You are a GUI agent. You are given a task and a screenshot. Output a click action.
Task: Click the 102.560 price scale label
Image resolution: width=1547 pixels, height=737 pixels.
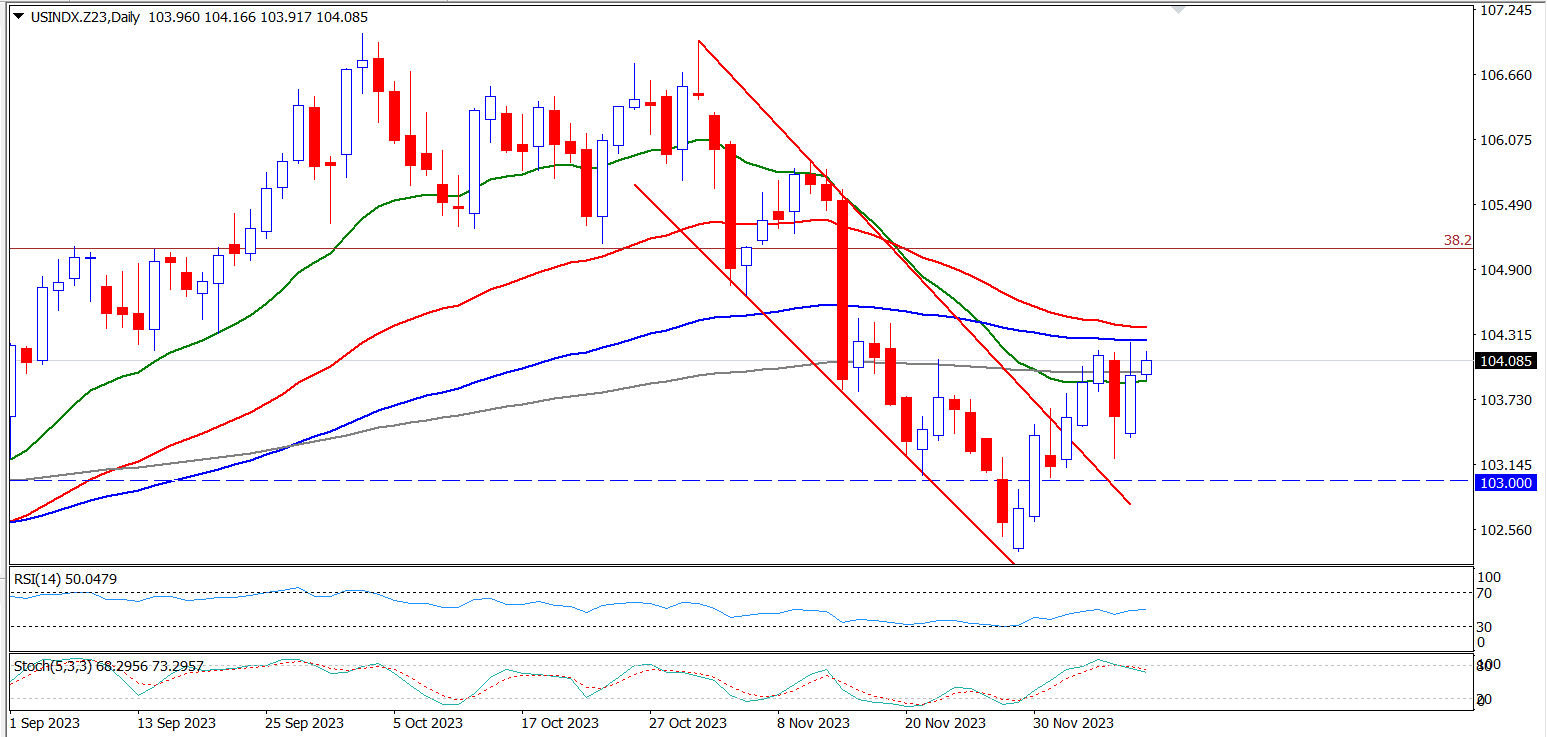coord(1505,530)
